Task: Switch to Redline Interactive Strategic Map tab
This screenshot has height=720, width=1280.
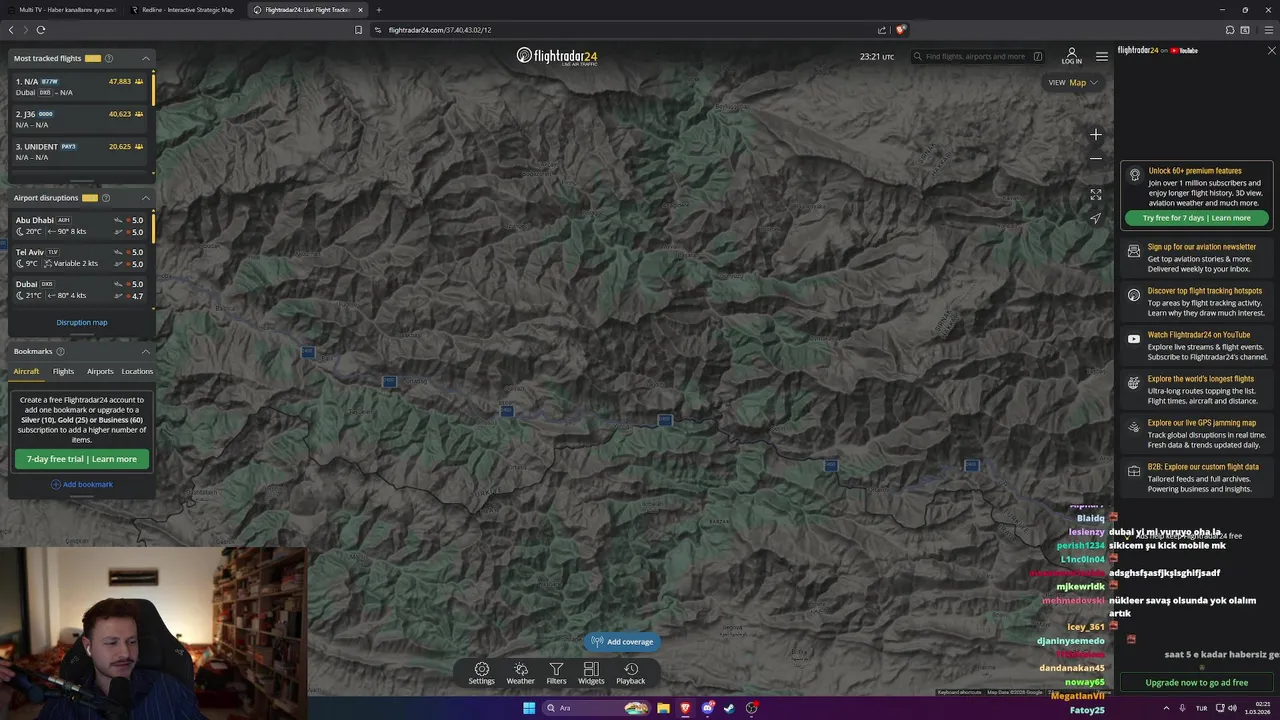Action: pos(185,10)
